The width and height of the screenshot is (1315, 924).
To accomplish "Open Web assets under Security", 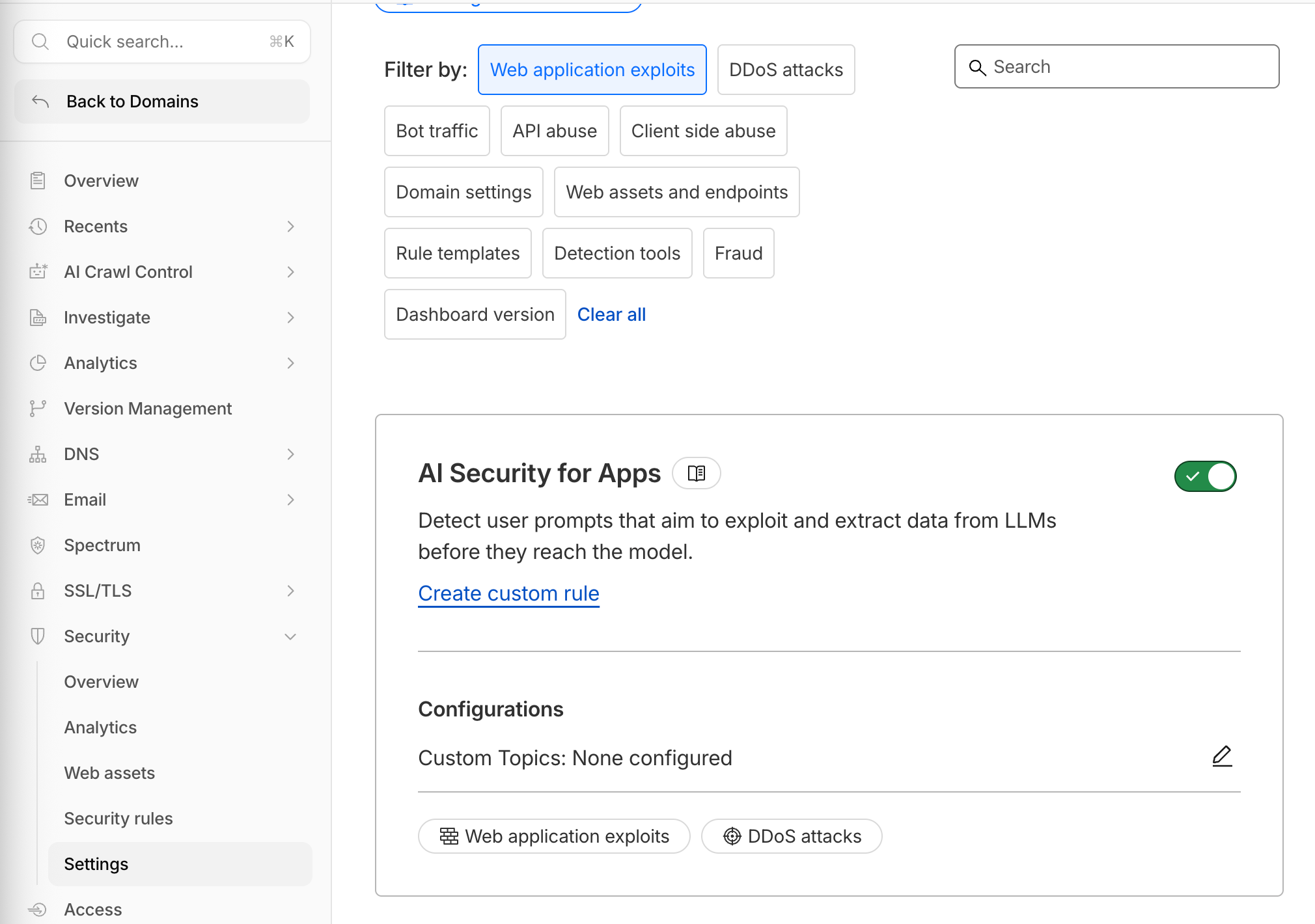I will [180, 773].
